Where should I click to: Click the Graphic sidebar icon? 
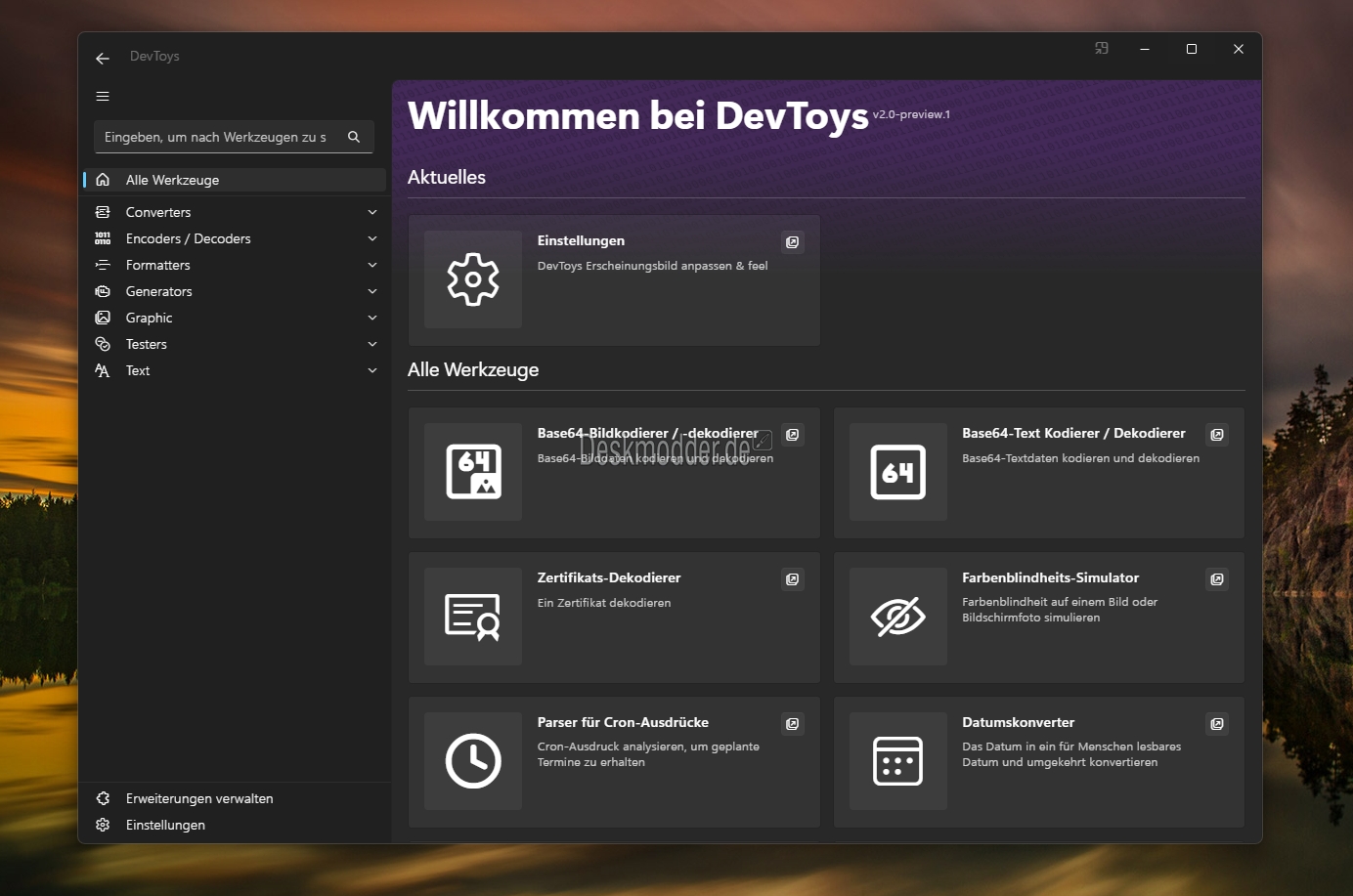103,318
